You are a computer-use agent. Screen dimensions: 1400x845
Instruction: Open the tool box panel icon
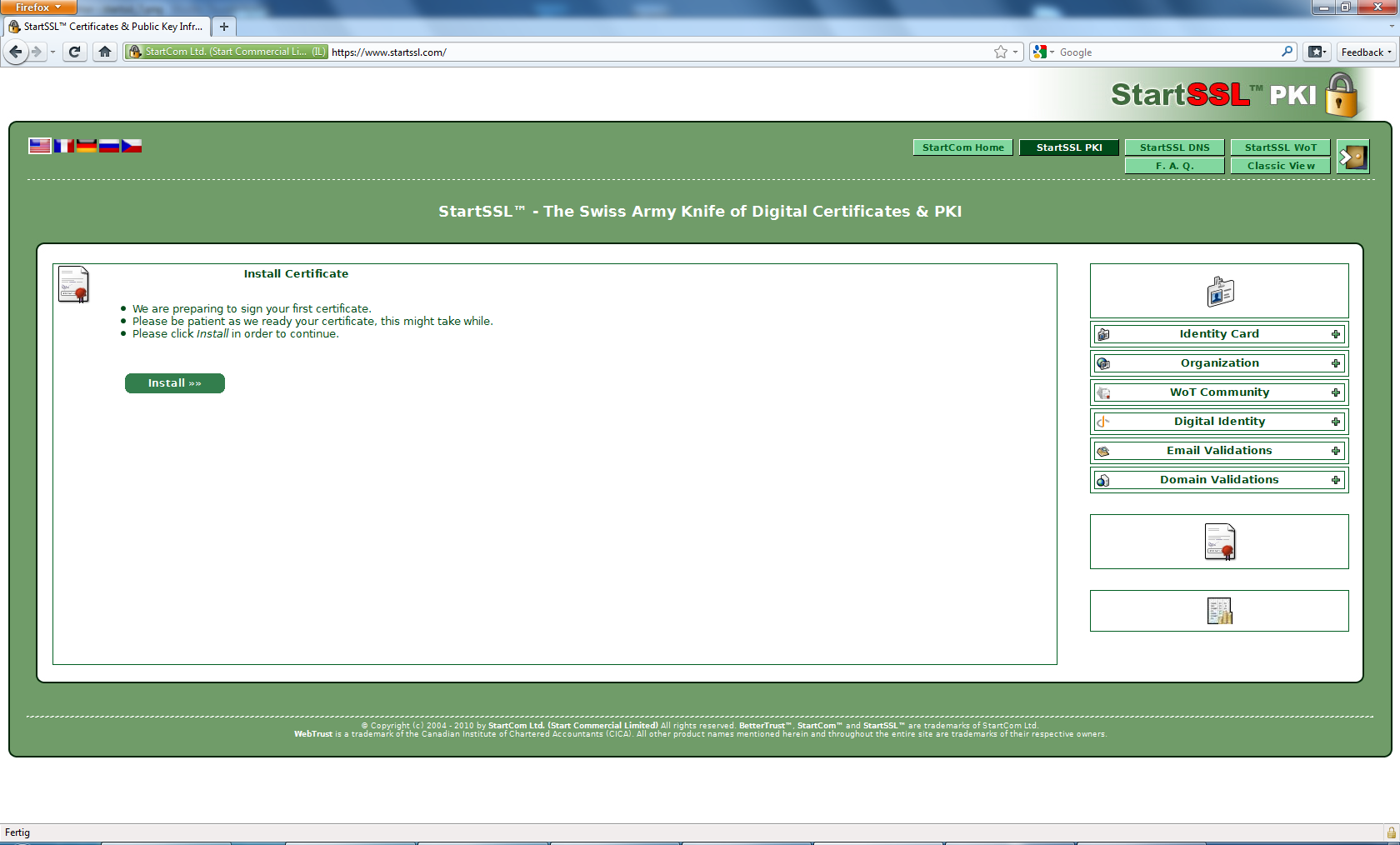tap(1220, 611)
